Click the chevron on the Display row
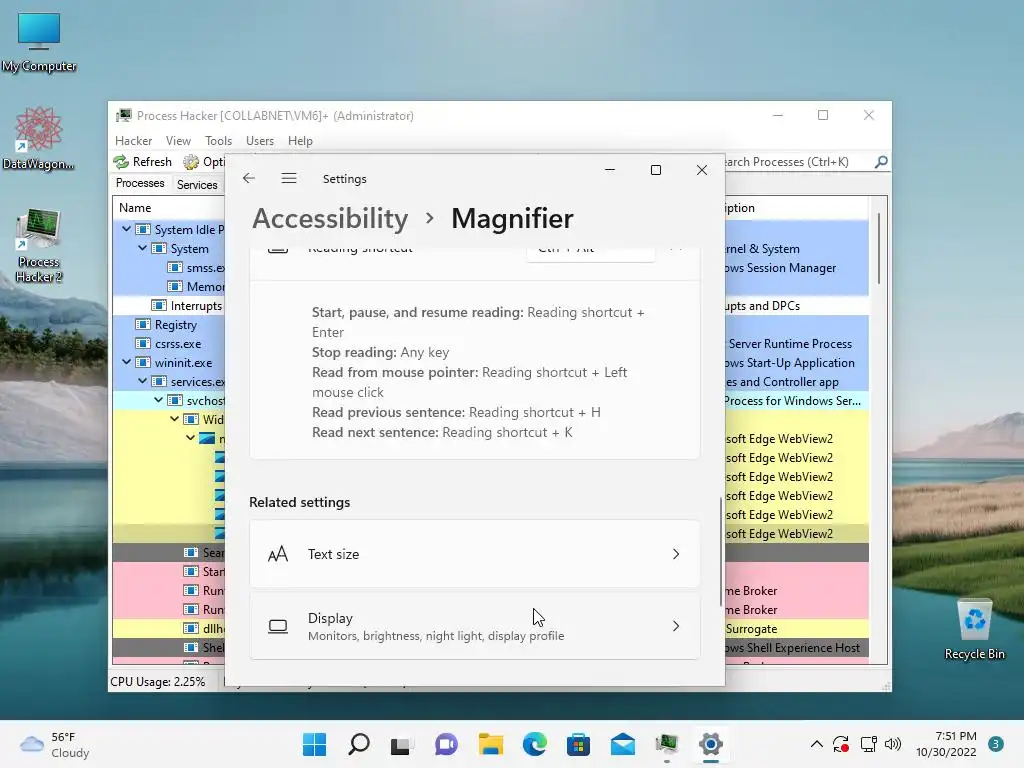1024x768 pixels. tap(676, 626)
